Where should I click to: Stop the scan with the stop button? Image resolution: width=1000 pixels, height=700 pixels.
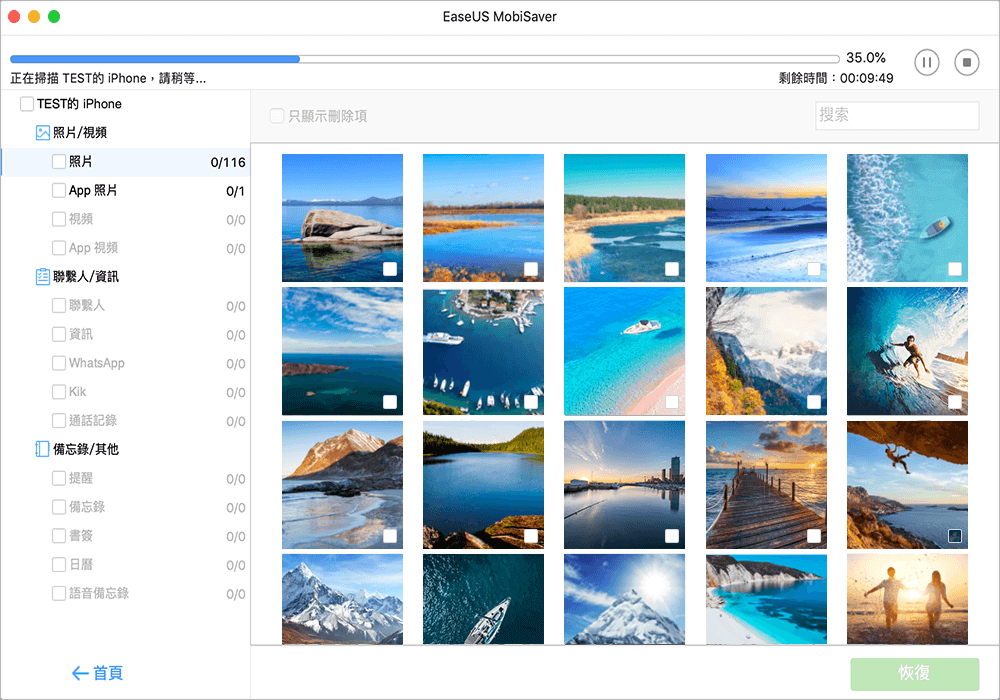click(x=965, y=63)
